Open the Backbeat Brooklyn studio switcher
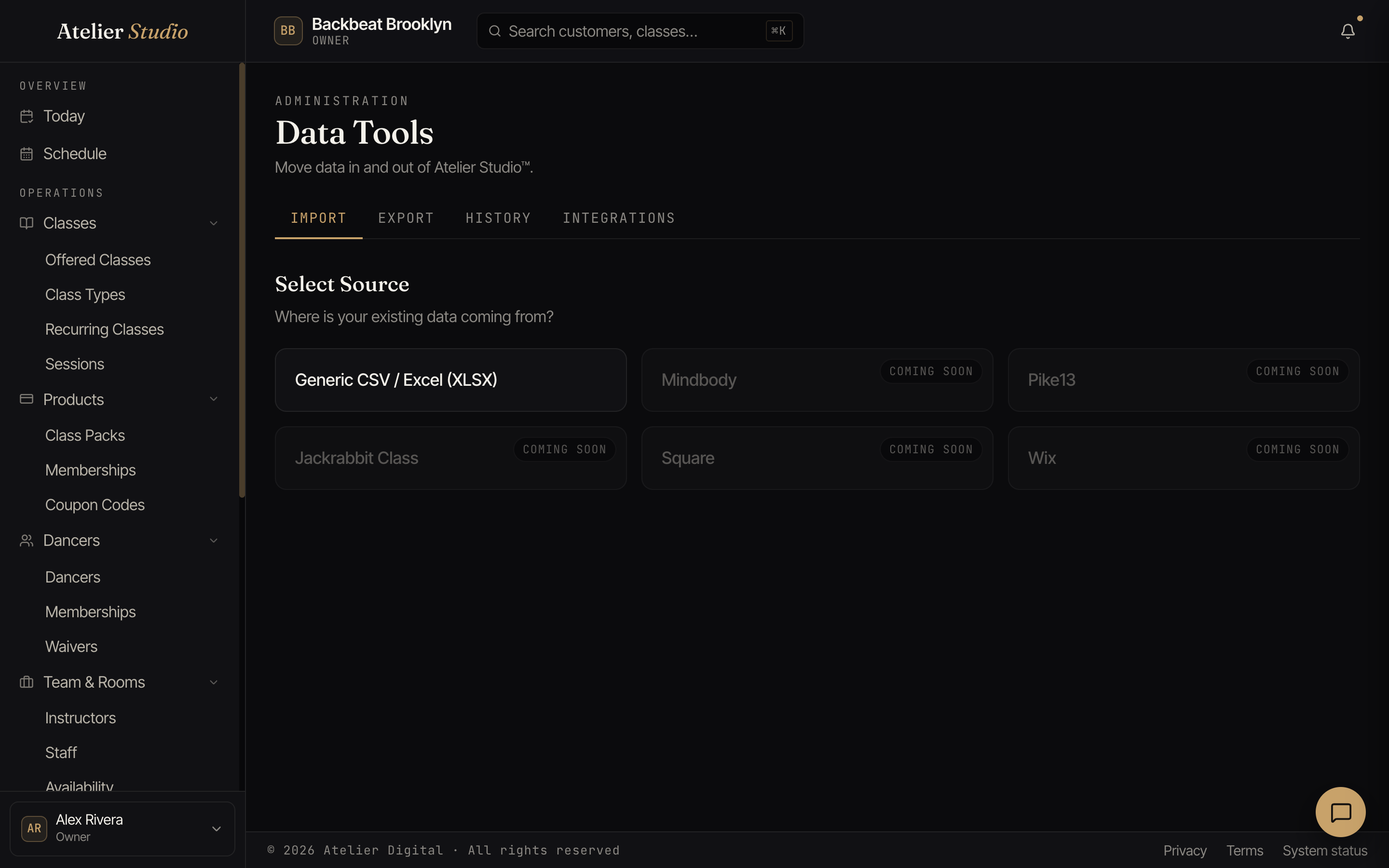This screenshot has width=1389, height=868. [363, 31]
